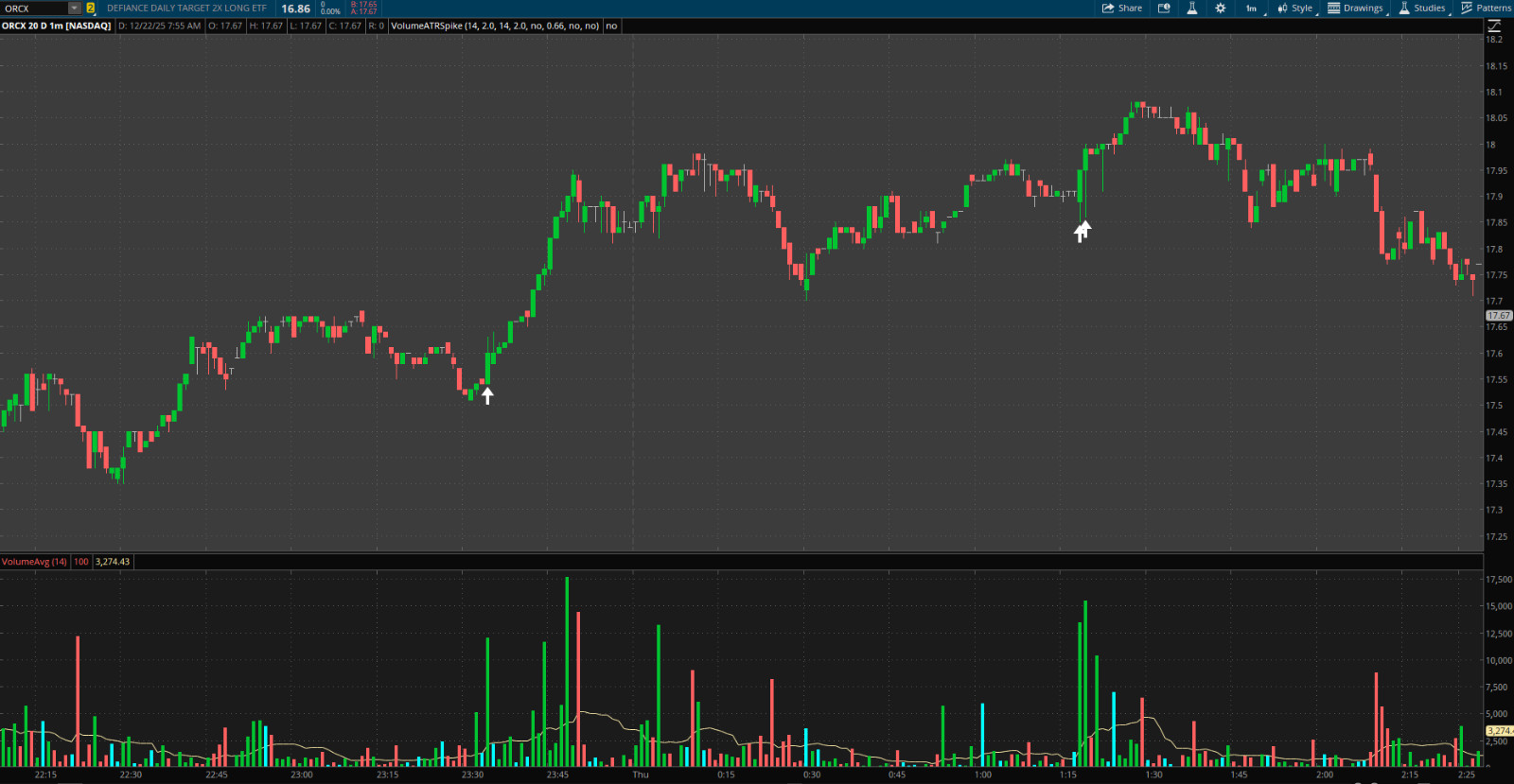Click the ORCX 20 D 1m [NASDAQ] label

click(57, 26)
